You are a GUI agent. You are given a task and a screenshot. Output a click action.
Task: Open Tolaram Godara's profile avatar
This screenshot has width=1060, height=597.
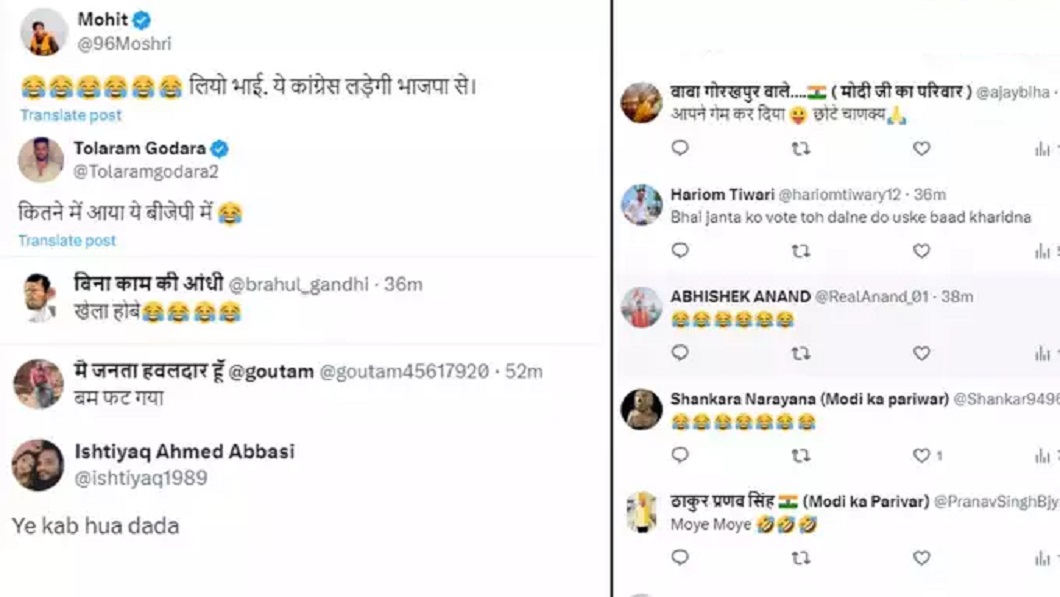(x=41, y=160)
